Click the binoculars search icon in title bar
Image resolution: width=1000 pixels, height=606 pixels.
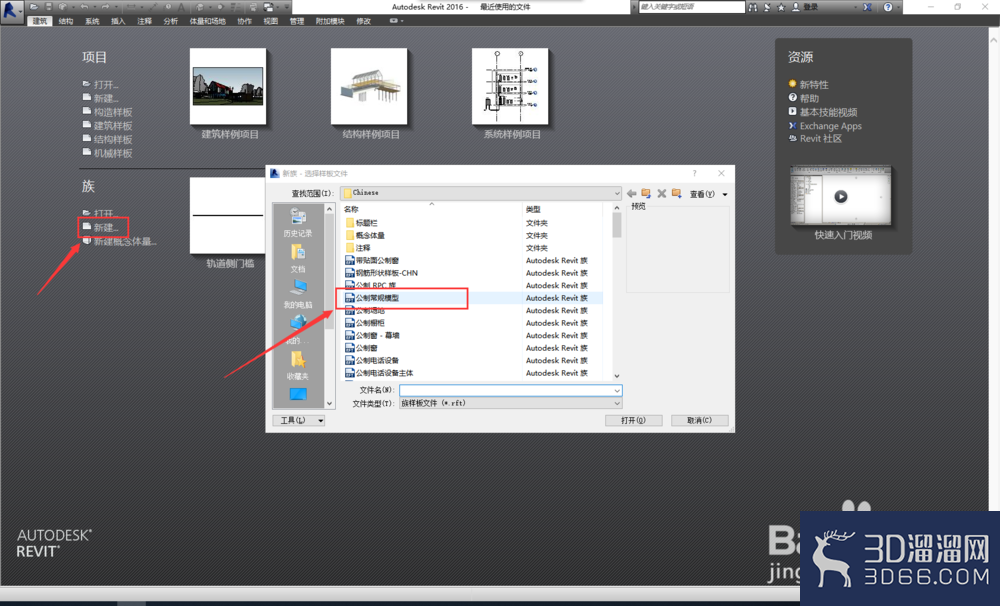(x=753, y=7)
